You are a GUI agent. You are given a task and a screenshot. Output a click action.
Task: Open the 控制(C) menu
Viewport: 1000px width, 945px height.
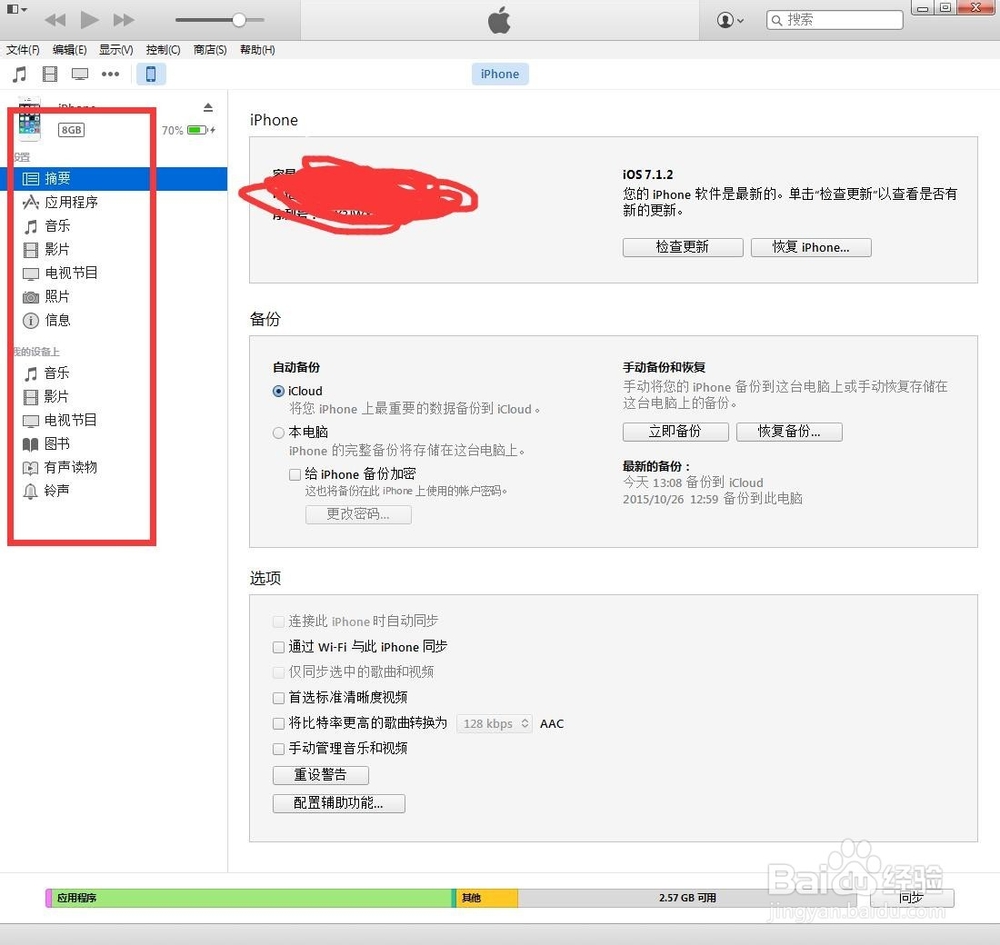[x=163, y=50]
